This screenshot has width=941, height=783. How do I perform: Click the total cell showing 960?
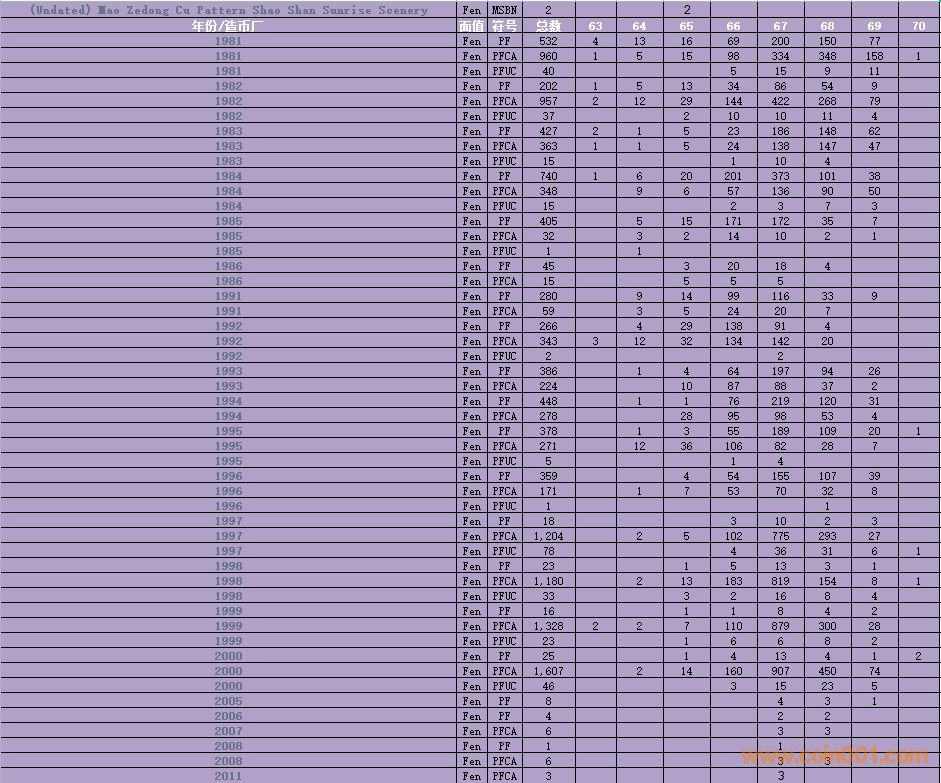tap(548, 56)
